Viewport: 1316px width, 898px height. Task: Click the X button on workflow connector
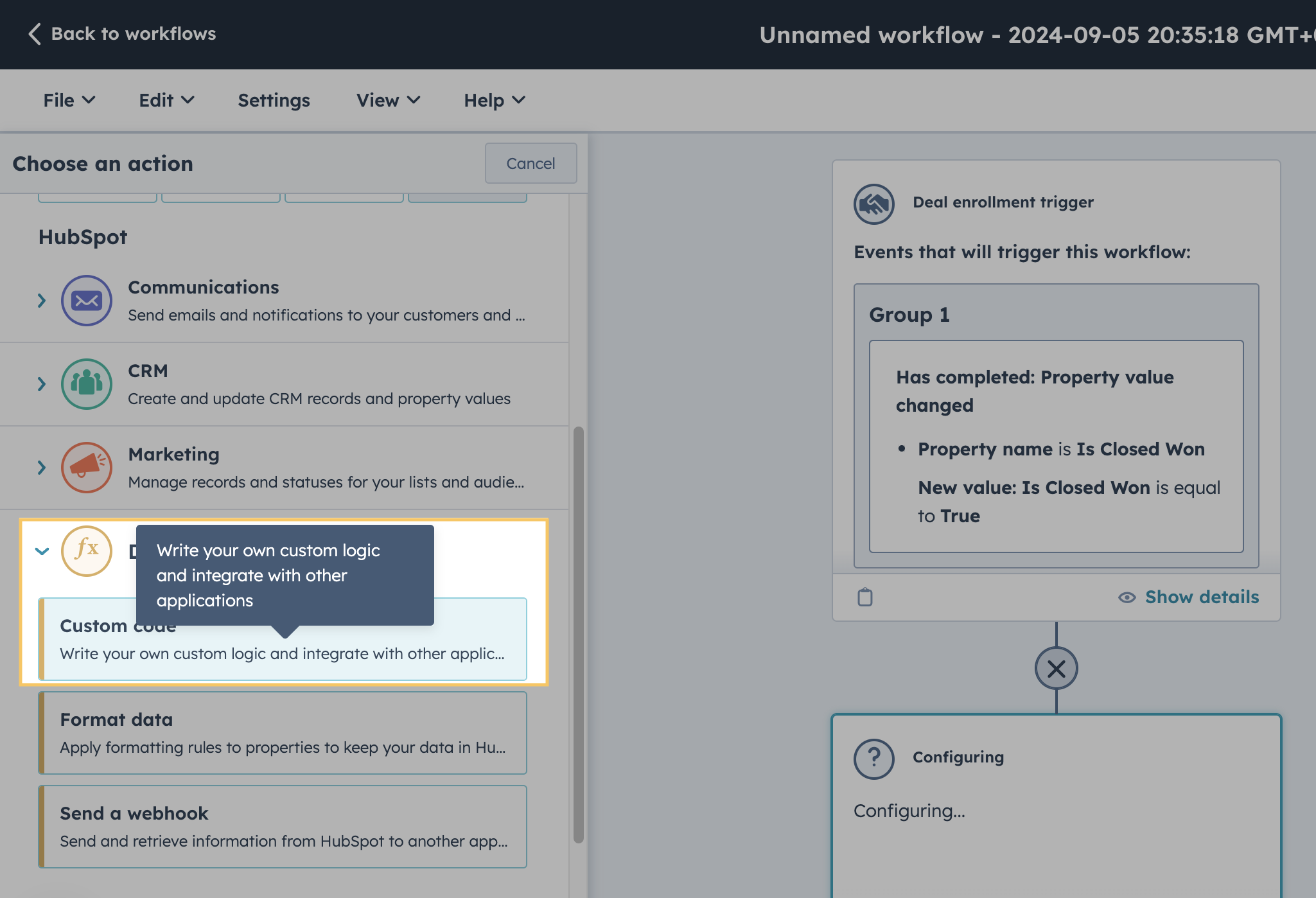[1056, 668]
